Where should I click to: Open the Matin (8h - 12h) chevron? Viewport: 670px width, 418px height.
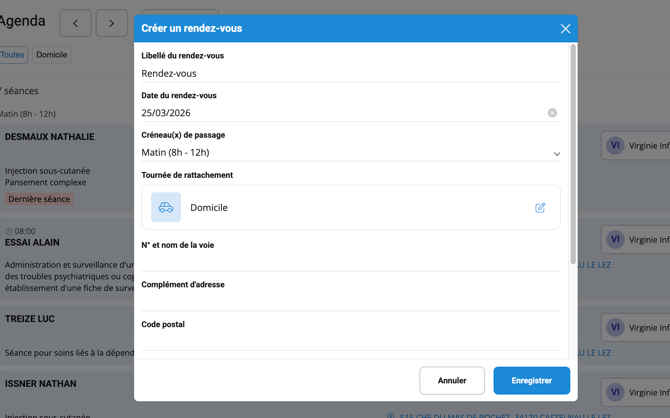click(x=556, y=154)
